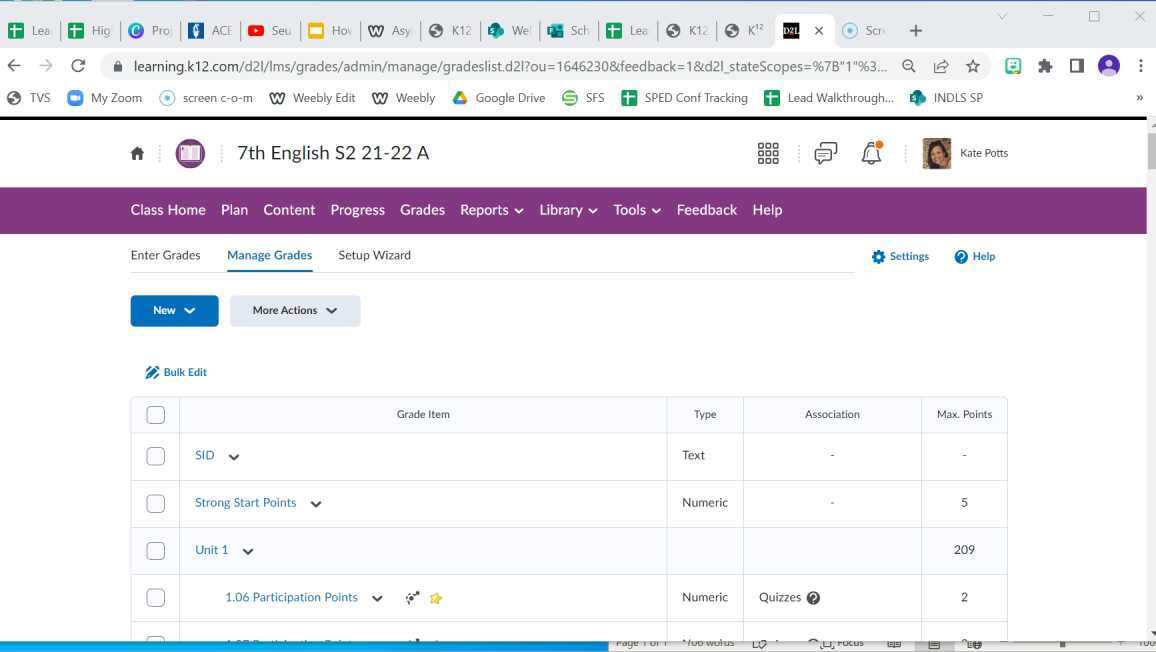Check notifications via the bell icon
Viewport: 1156px width, 652px height.
click(x=869, y=153)
